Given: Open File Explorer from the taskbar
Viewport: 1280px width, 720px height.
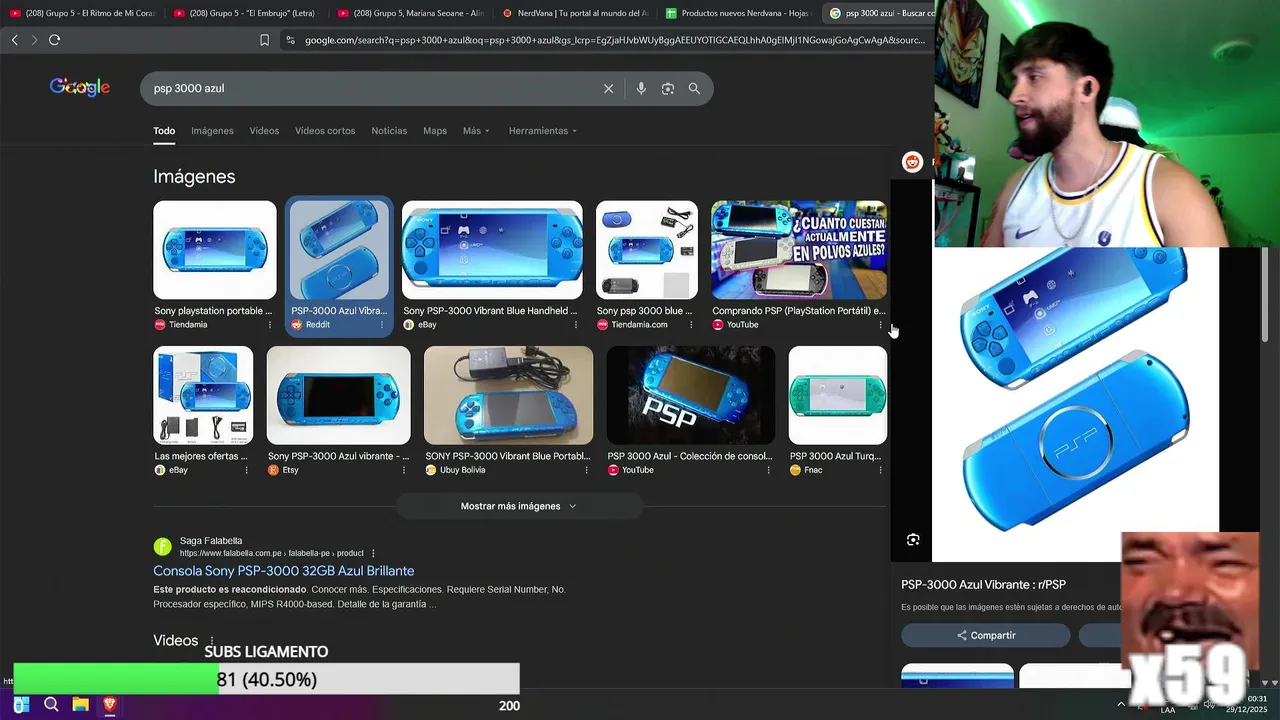Looking at the screenshot, I should (80, 705).
